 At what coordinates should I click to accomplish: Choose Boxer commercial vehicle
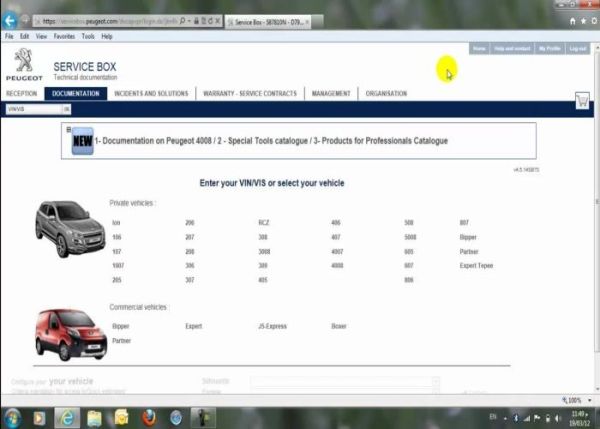click(x=339, y=326)
